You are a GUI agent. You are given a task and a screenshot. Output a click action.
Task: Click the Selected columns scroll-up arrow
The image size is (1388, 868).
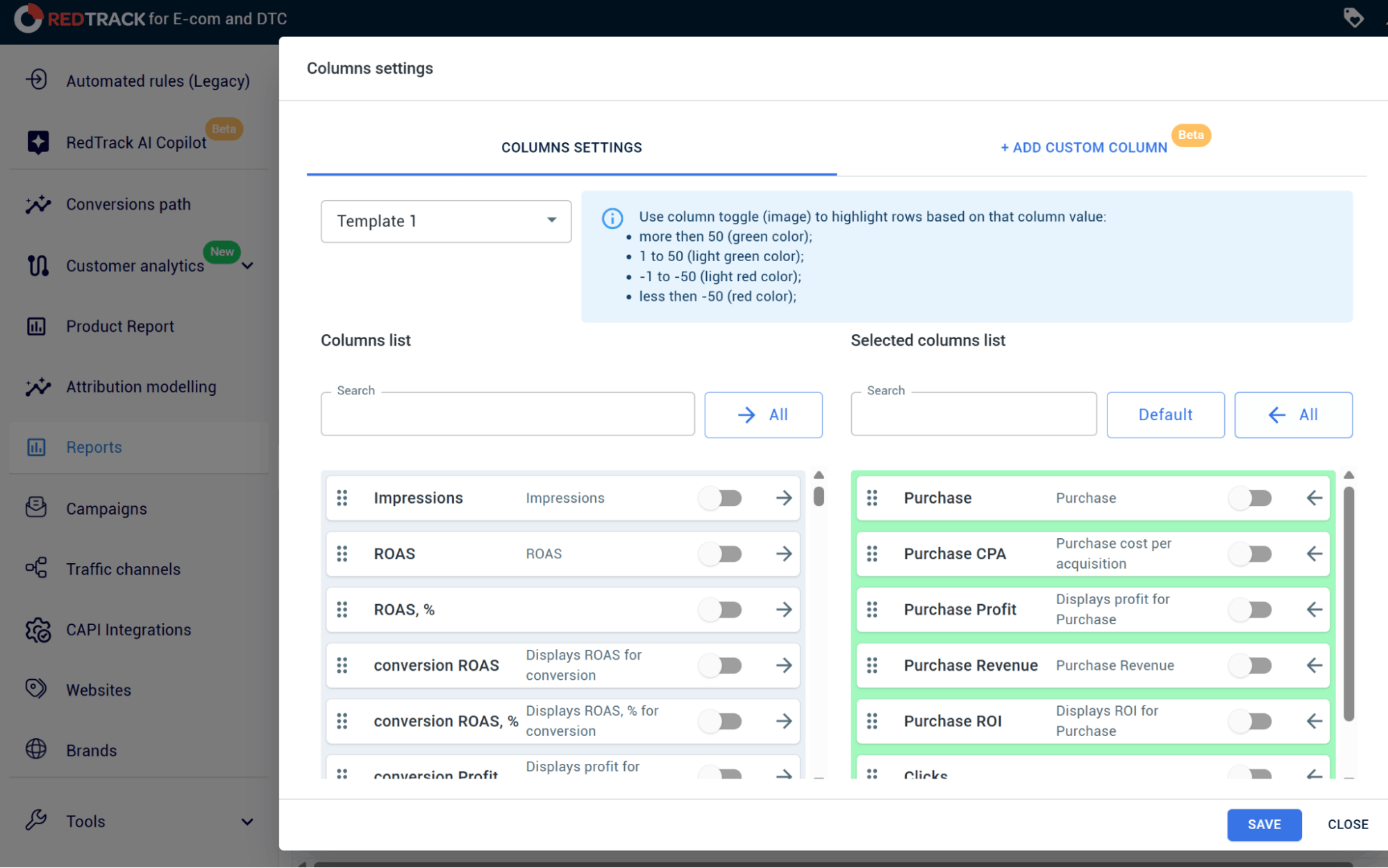[1348, 475]
